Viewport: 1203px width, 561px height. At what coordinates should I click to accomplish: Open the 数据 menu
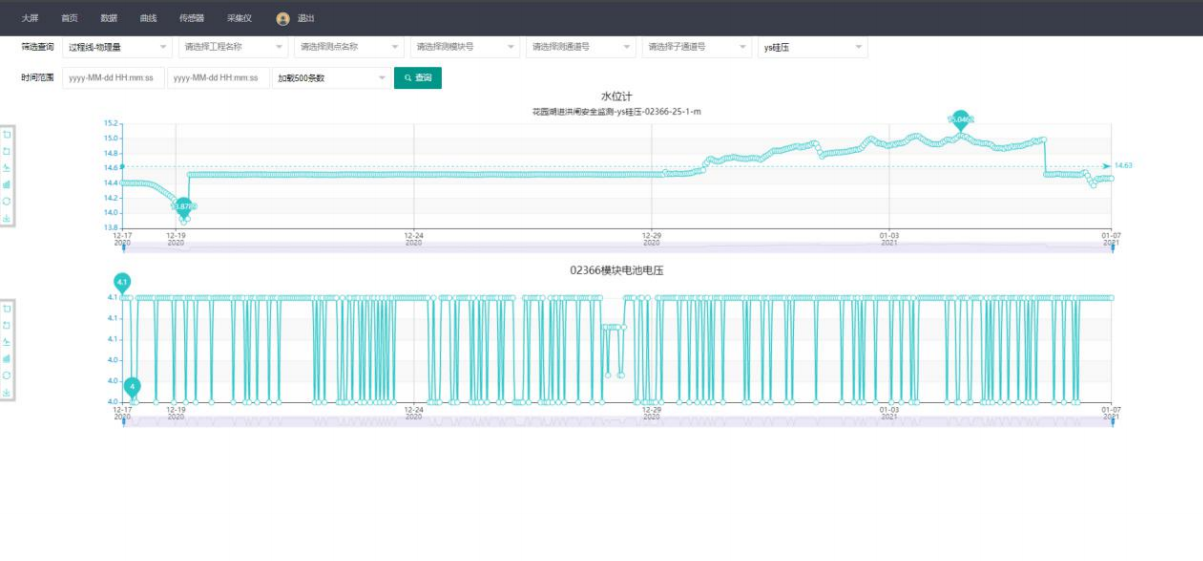(109, 18)
